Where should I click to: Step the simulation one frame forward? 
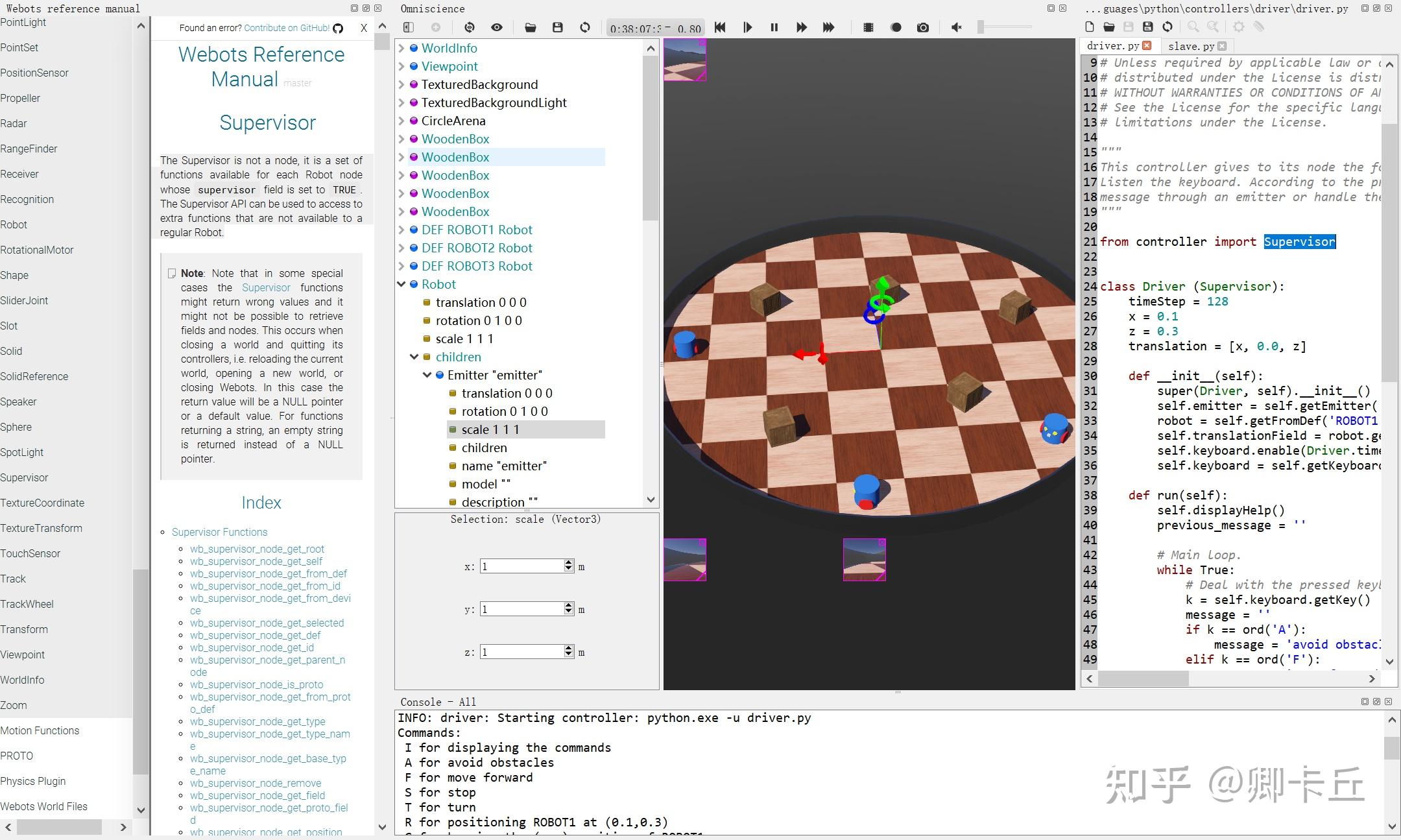point(747,27)
